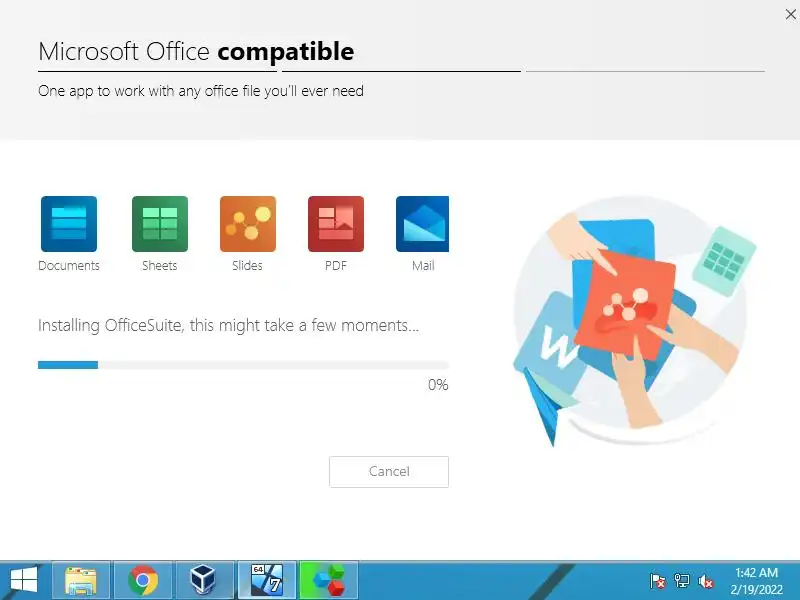Click the Slides app icon
The height and width of the screenshot is (600, 800).
[248, 224]
